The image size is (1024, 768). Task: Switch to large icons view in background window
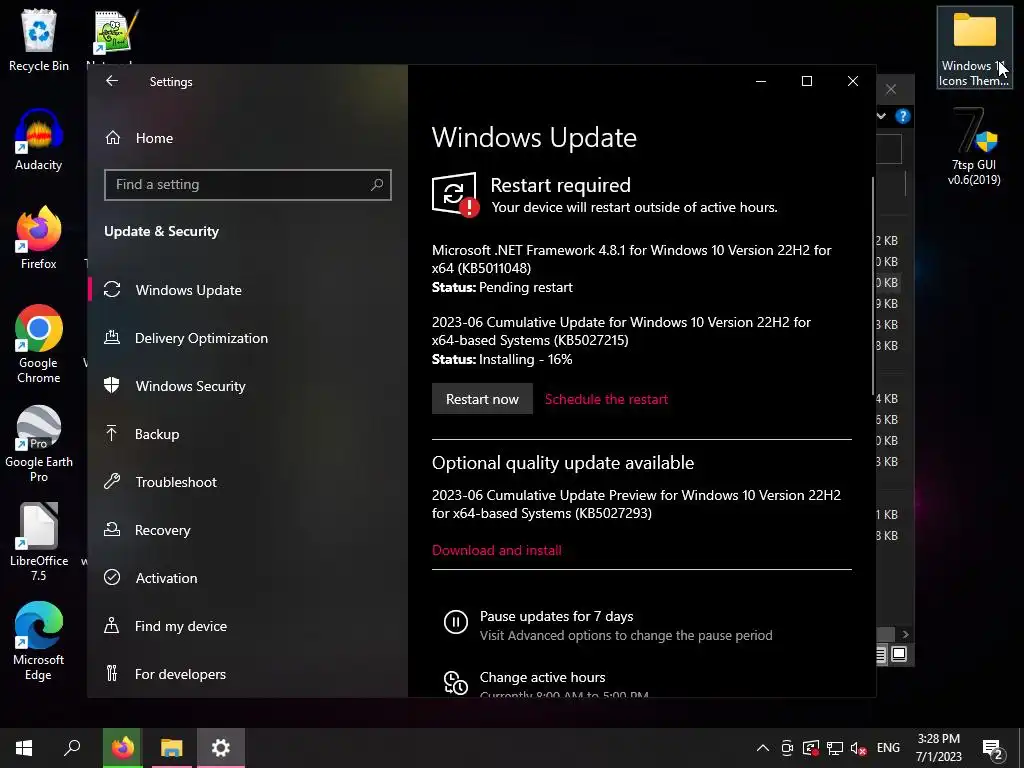coord(899,654)
